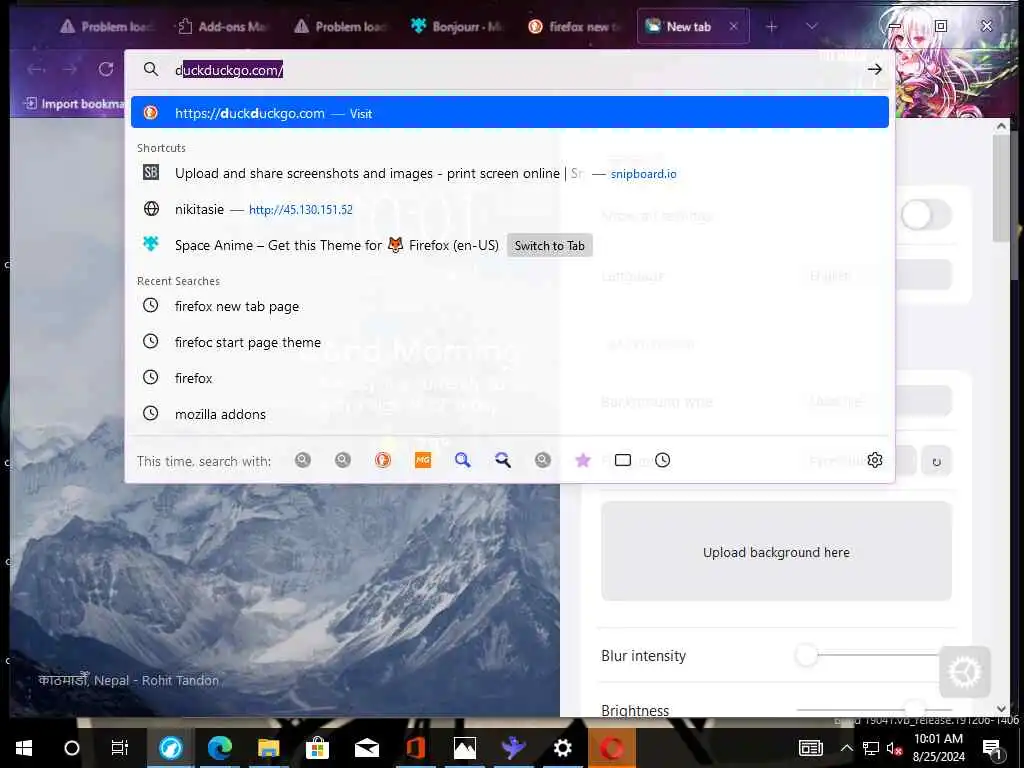
Task: Show hidden system tray icons
Action: (846, 748)
